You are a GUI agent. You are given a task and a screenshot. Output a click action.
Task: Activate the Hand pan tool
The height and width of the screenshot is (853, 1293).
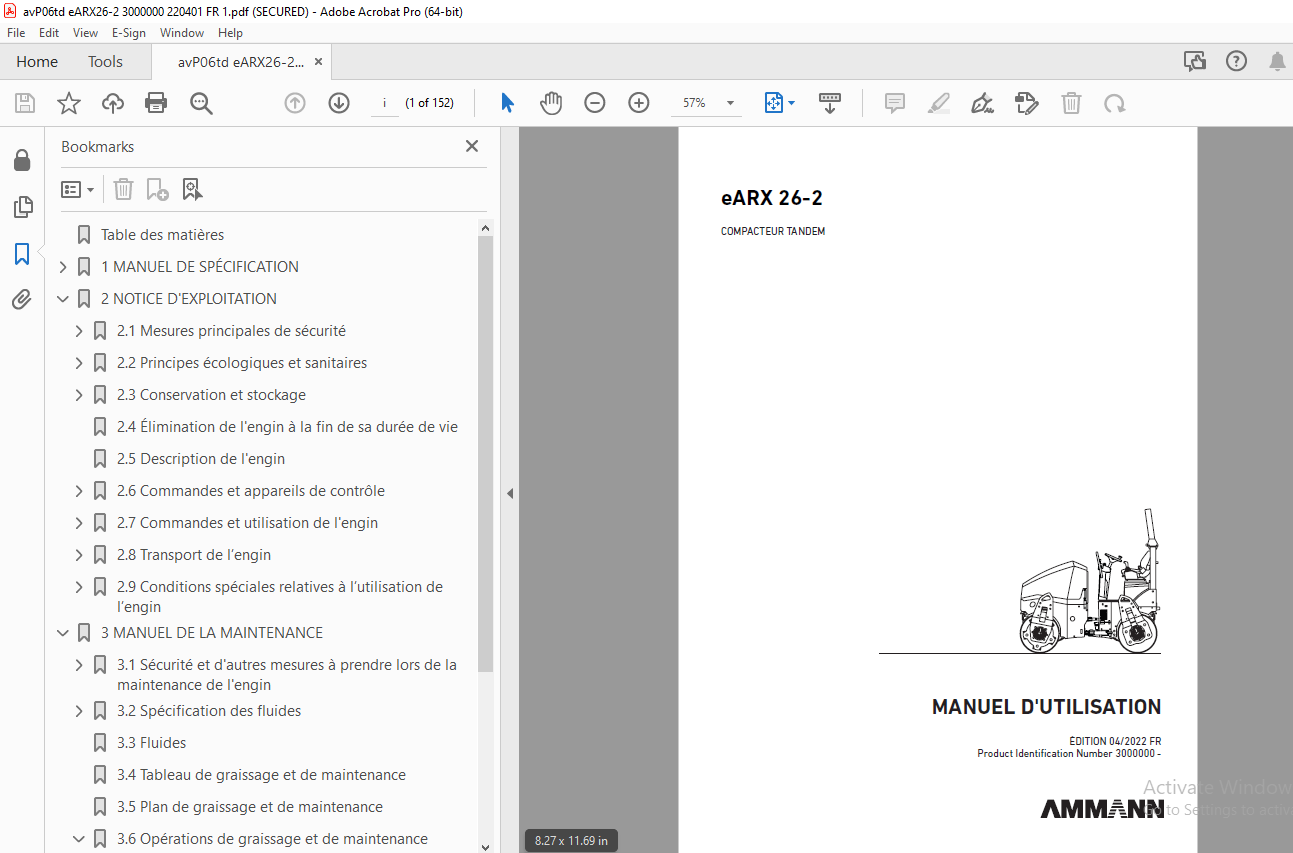(x=551, y=103)
